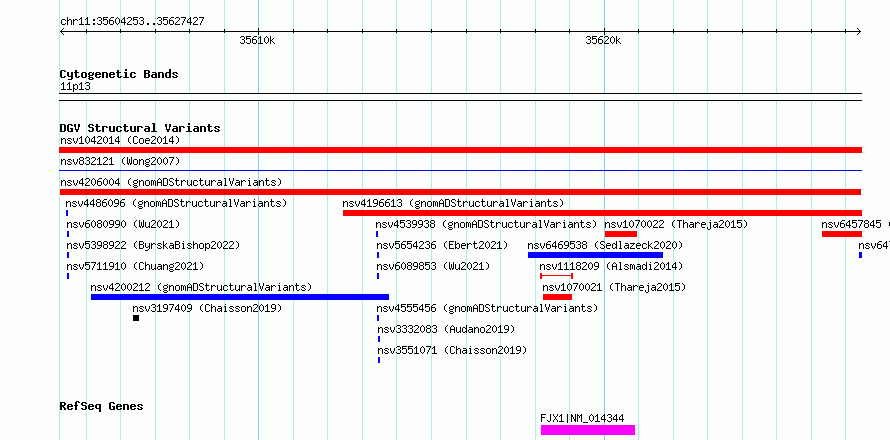Open the nsv4200212 (gnomADStructuralVariants) label
Image resolution: width=890 pixels, height=440 pixels.
(201, 287)
